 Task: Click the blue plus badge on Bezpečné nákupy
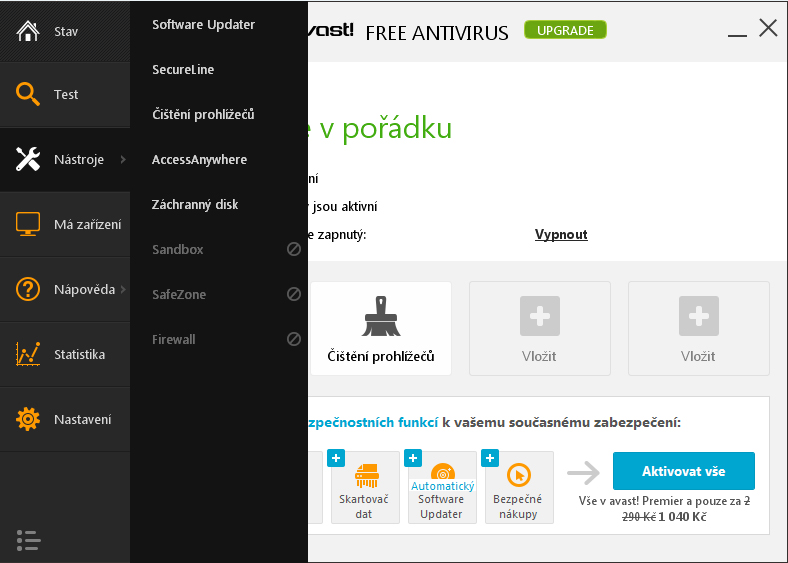click(x=489, y=458)
